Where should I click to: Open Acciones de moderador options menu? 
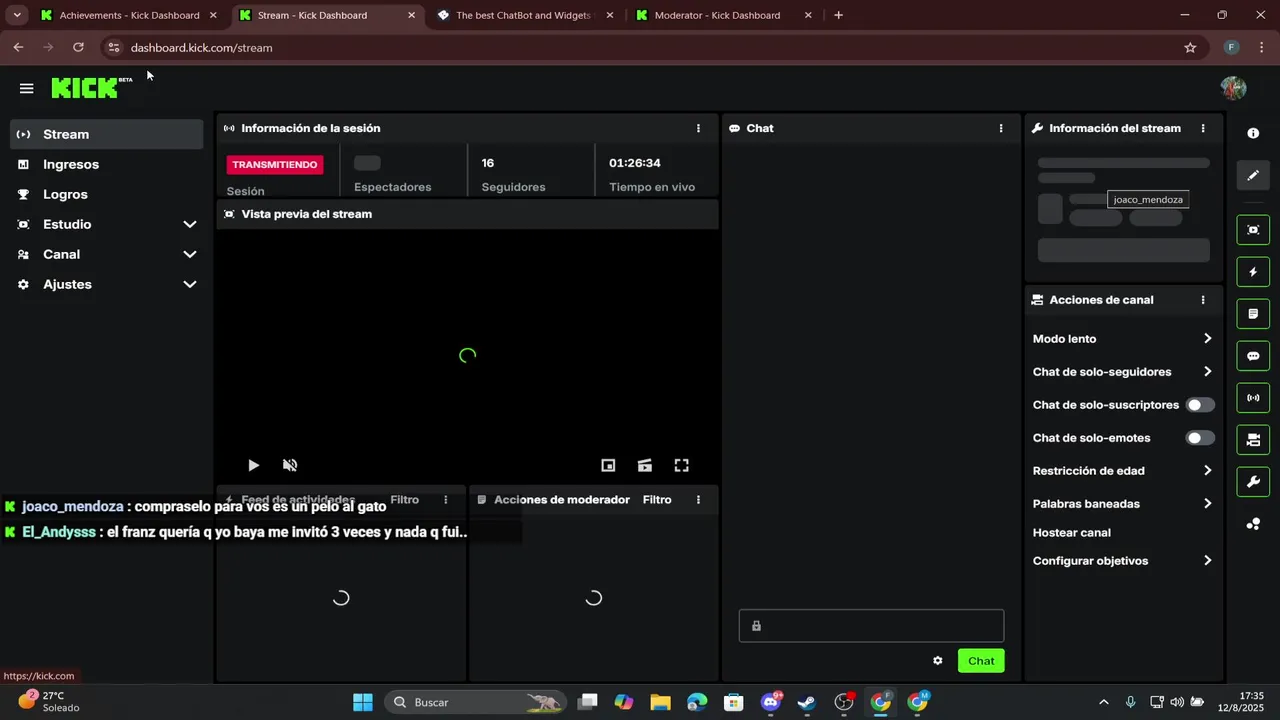[698, 500]
